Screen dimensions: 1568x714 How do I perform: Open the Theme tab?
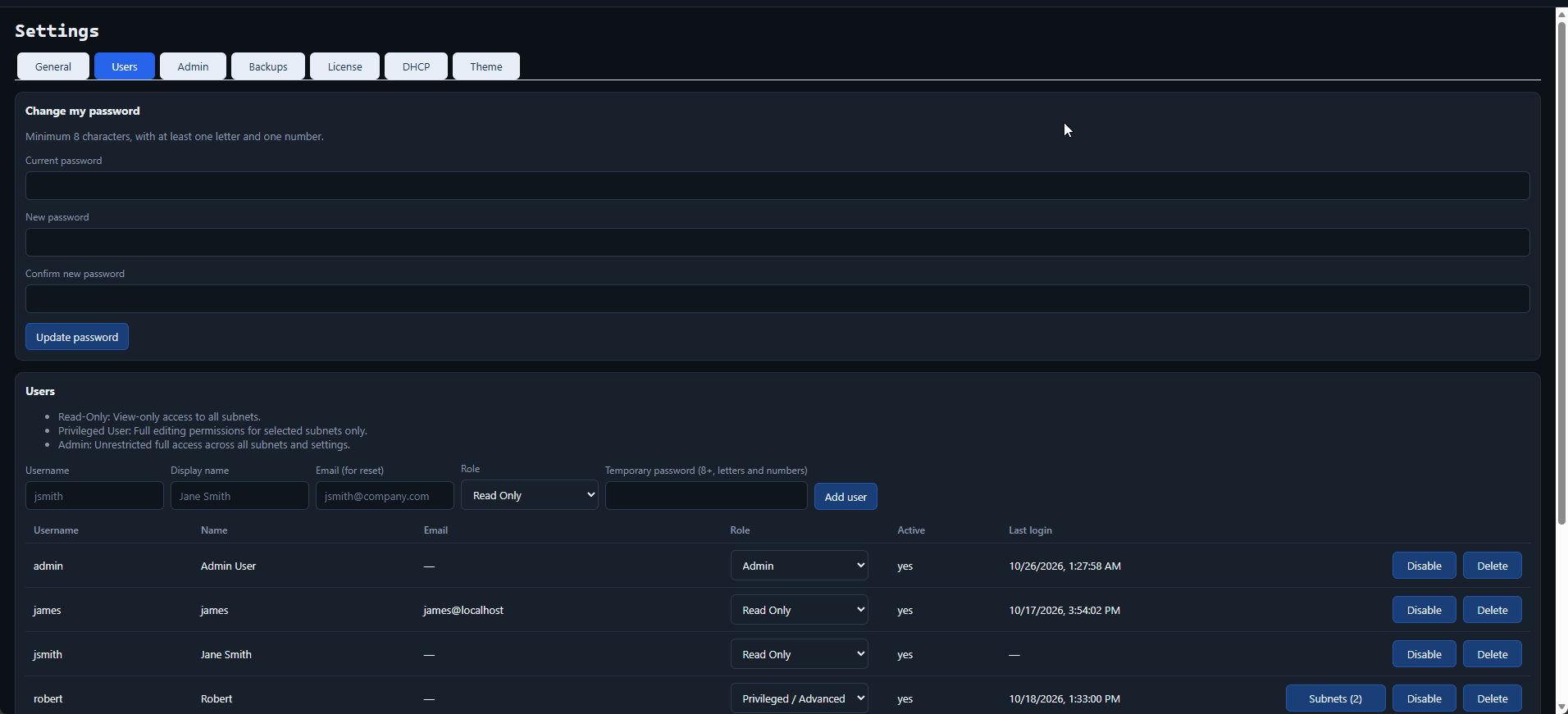pyautogui.click(x=486, y=66)
